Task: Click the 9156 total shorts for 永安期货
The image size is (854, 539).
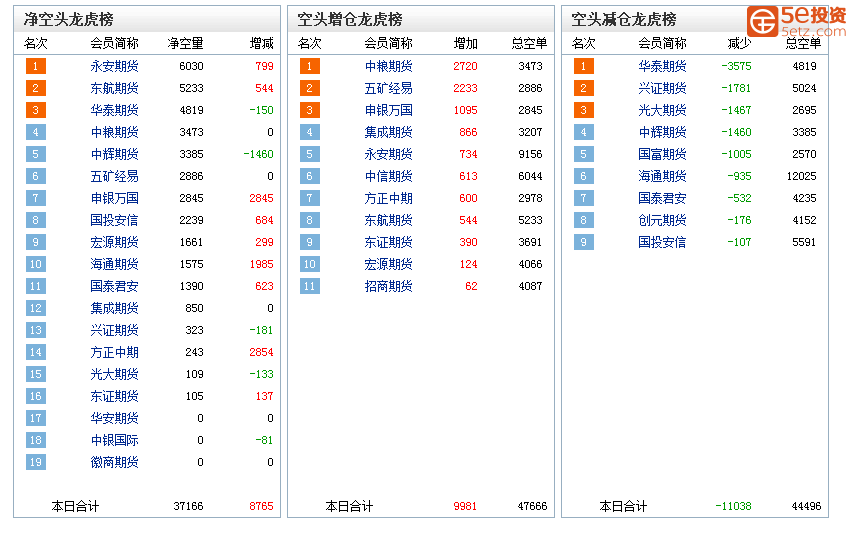Action: [530, 155]
